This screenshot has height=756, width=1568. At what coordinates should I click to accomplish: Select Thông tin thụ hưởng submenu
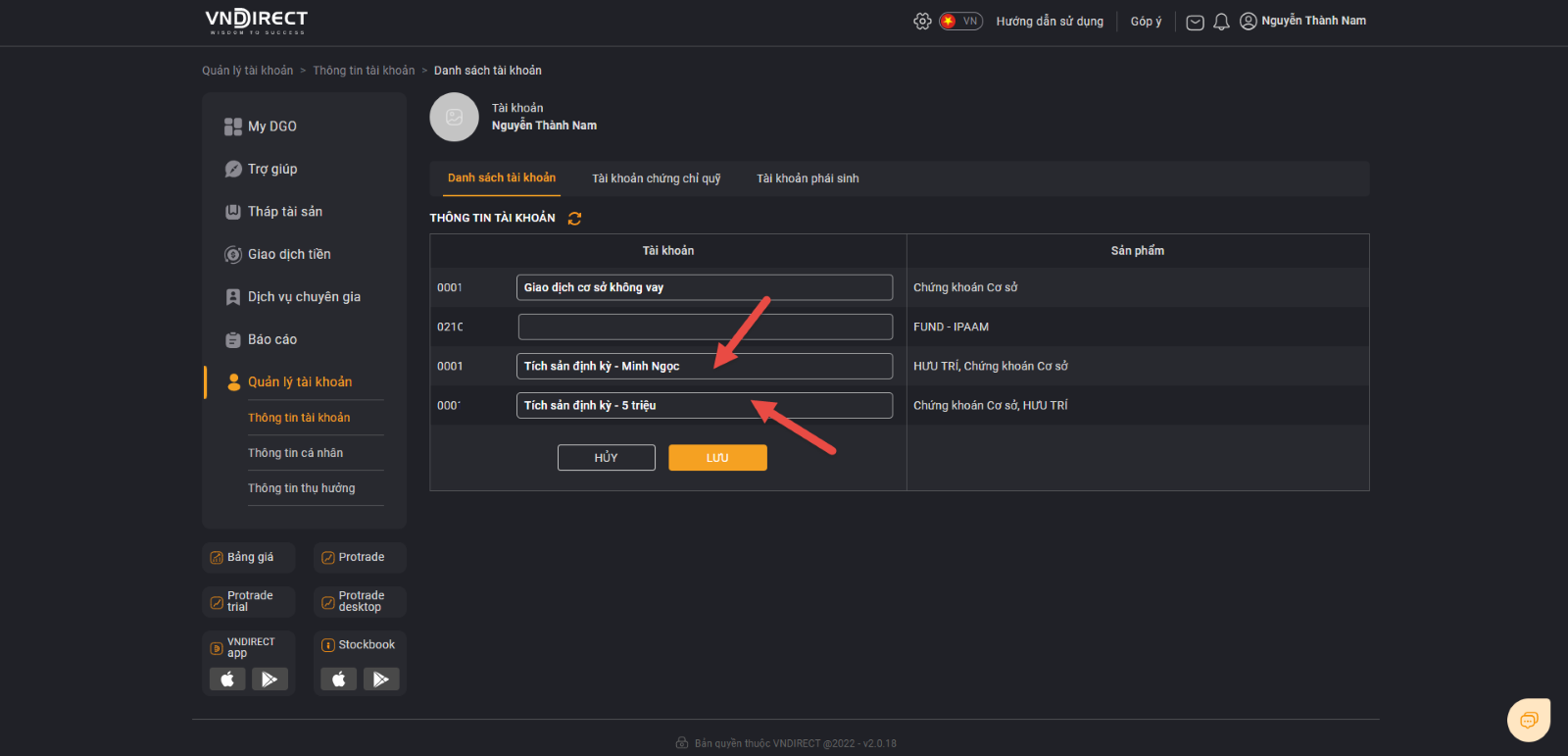(x=302, y=488)
